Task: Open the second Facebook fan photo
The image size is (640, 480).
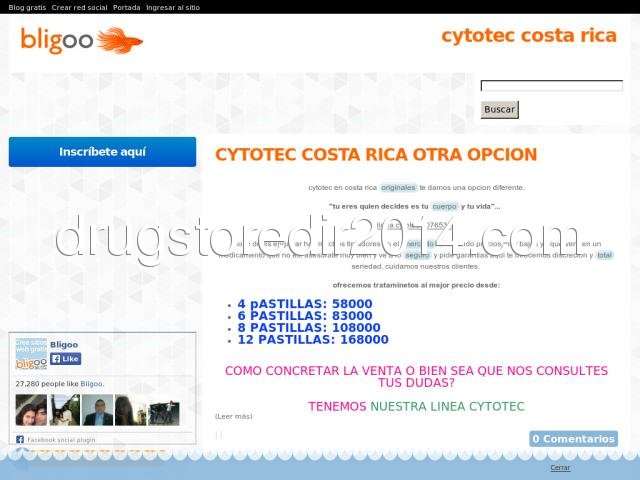Action: tap(64, 410)
